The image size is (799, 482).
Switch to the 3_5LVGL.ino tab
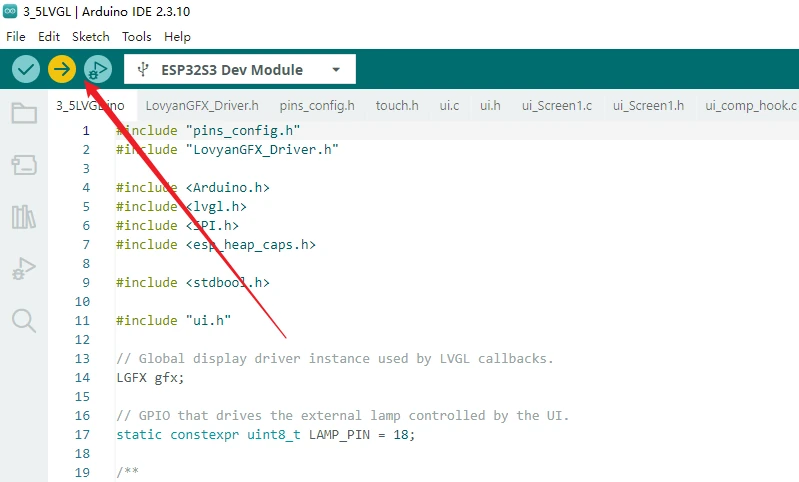tap(90, 105)
